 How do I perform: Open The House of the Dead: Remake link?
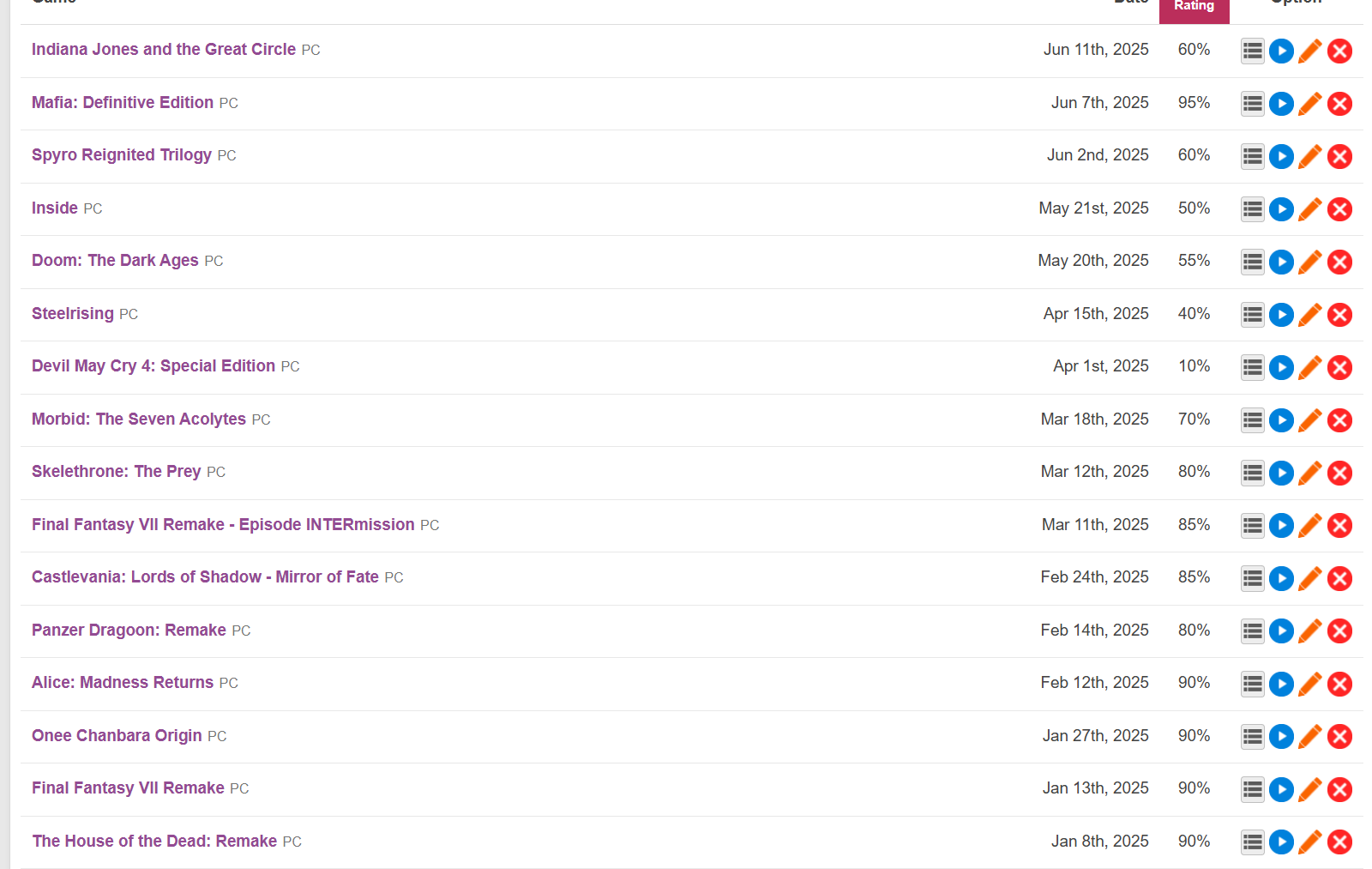pos(154,842)
